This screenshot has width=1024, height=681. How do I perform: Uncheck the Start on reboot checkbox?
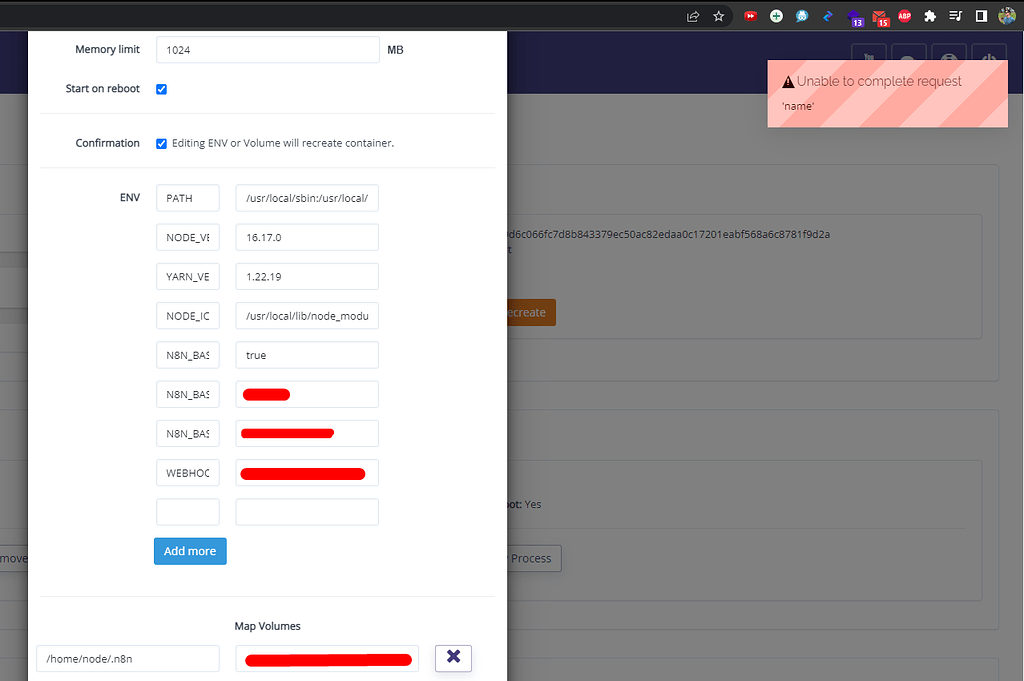161,89
